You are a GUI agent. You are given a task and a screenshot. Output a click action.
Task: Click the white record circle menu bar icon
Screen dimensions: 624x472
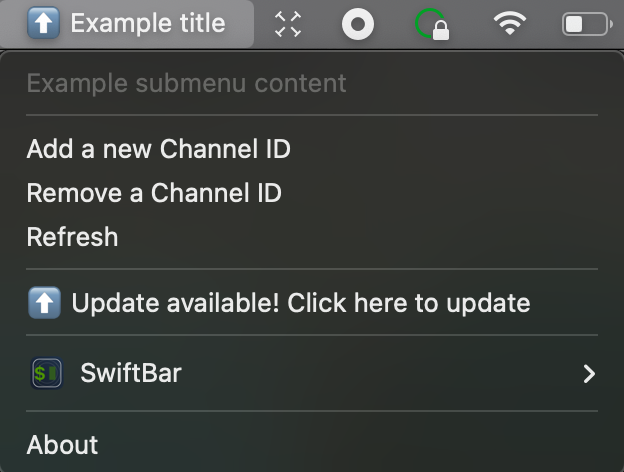[x=358, y=24]
